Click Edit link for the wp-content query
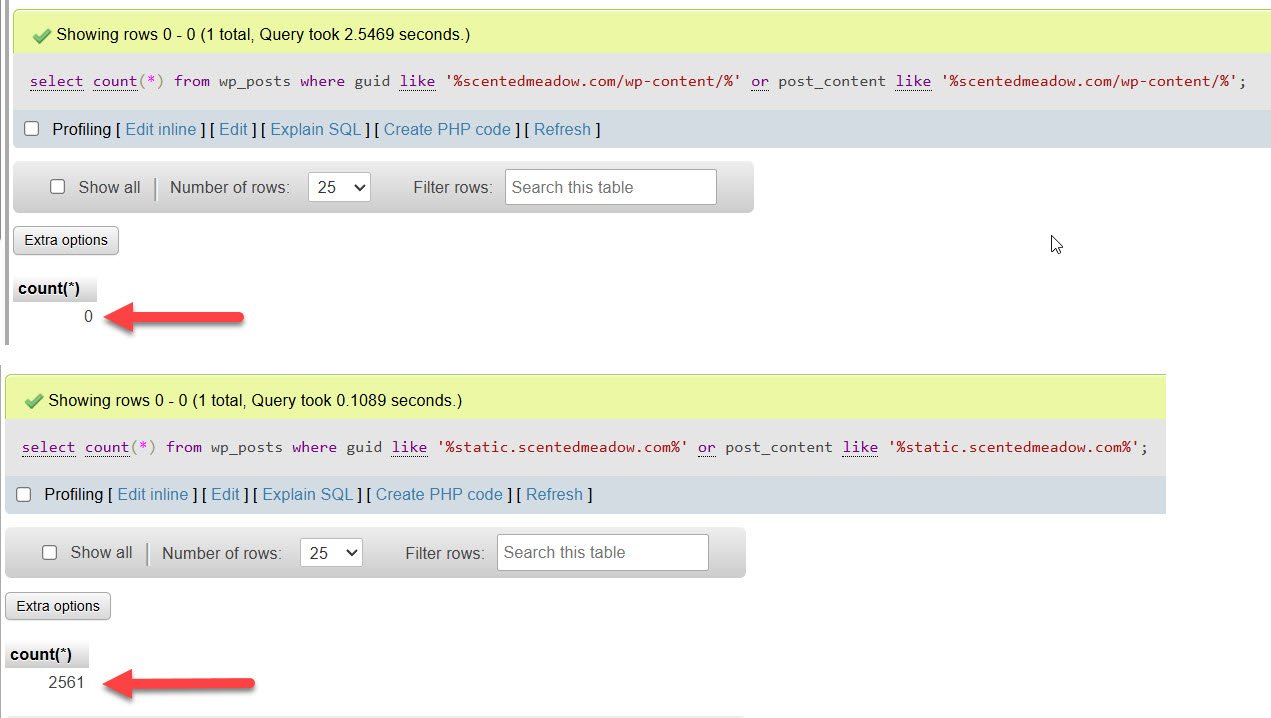This screenshot has width=1271, height=718. pos(233,129)
